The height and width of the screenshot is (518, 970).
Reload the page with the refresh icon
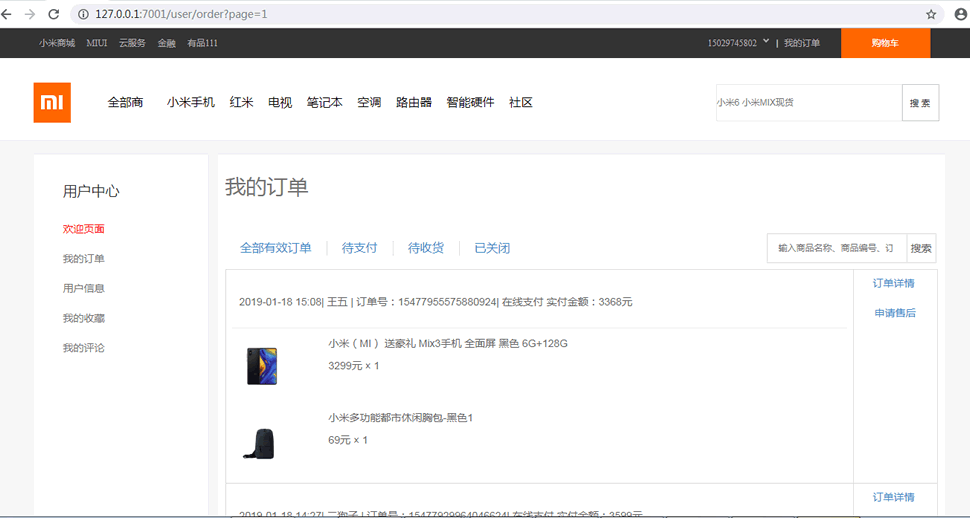(x=54, y=14)
